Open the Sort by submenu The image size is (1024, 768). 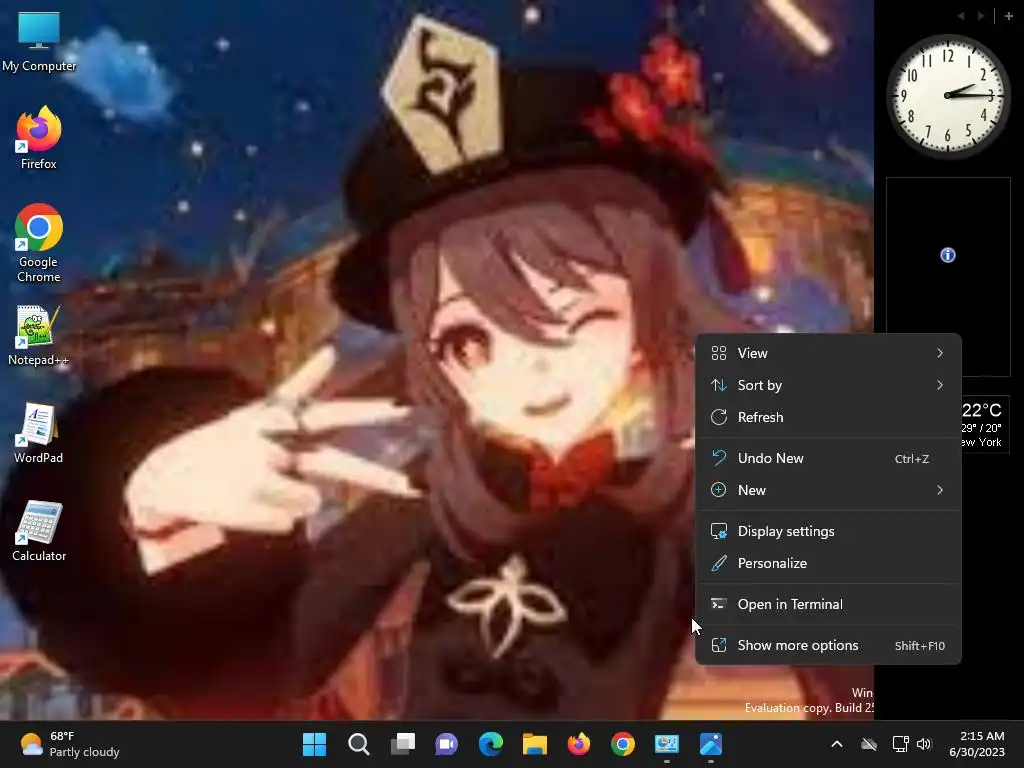coord(828,385)
